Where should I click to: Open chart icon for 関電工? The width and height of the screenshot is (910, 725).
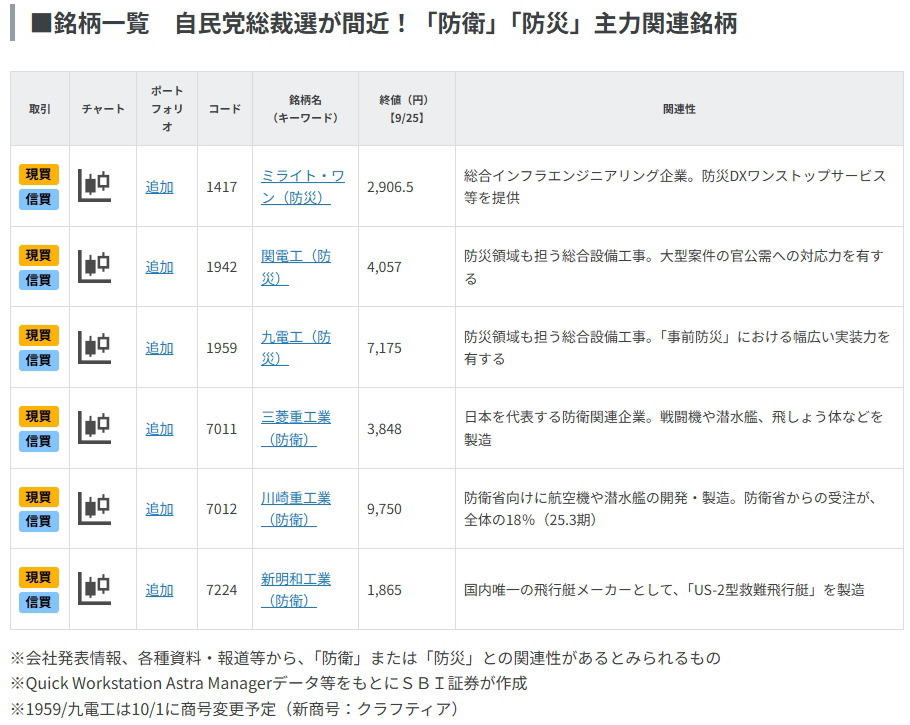click(95, 267)
